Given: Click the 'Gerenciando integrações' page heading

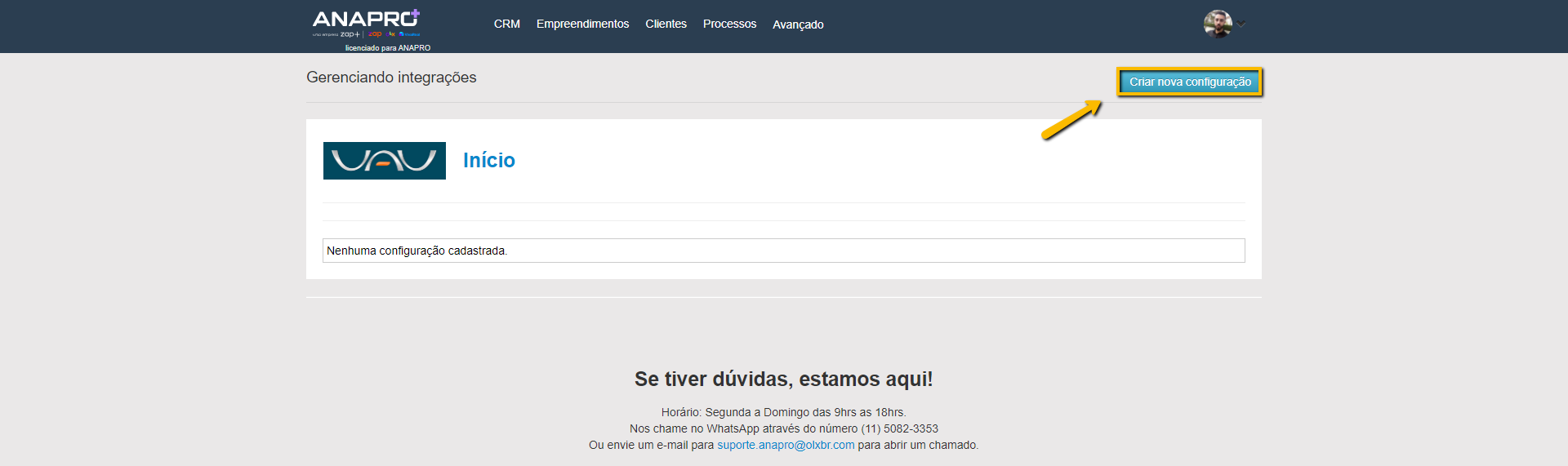Looking at the screenshot, I should (391, 78).
